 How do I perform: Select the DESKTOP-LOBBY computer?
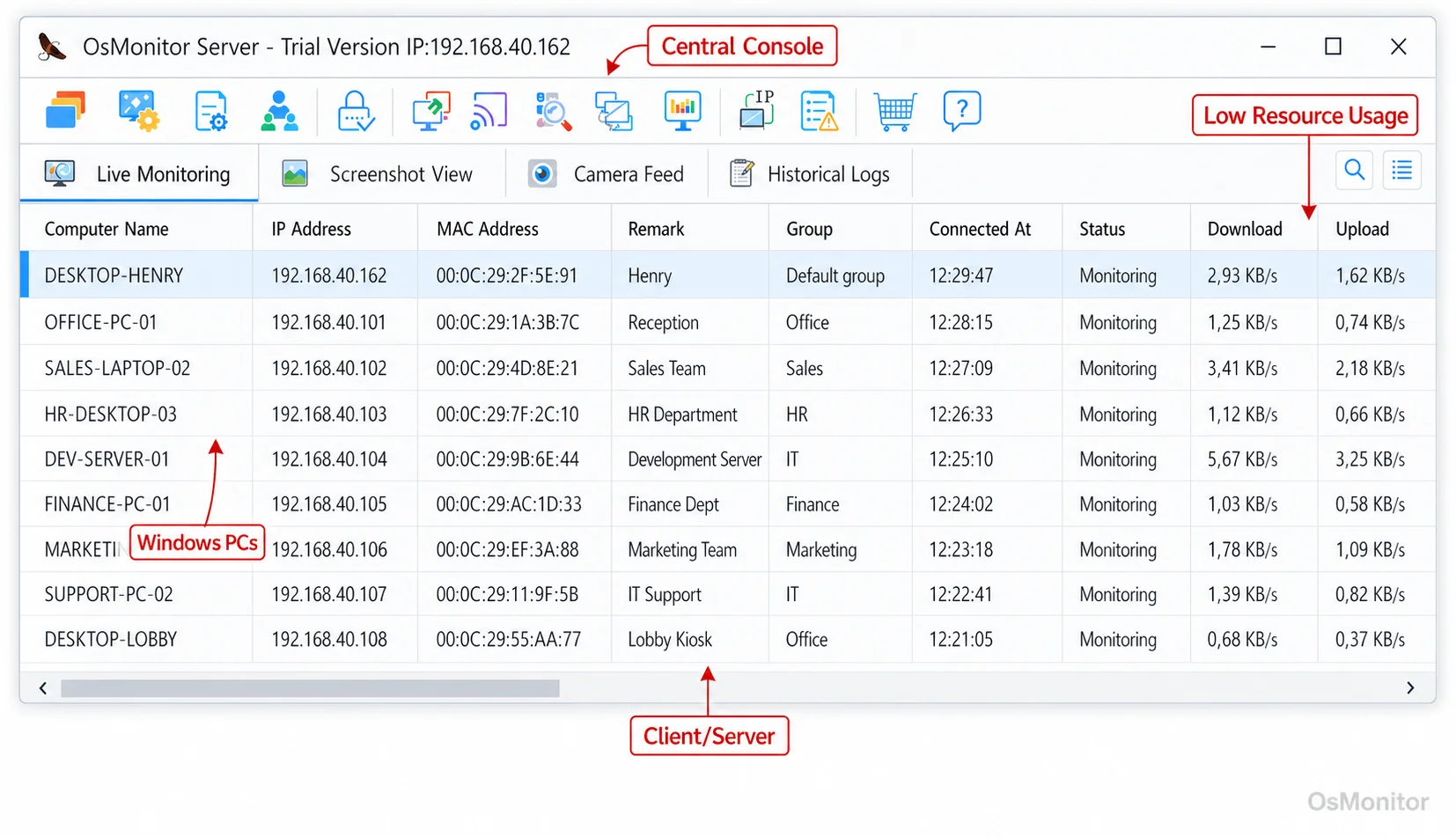[111, 639]
